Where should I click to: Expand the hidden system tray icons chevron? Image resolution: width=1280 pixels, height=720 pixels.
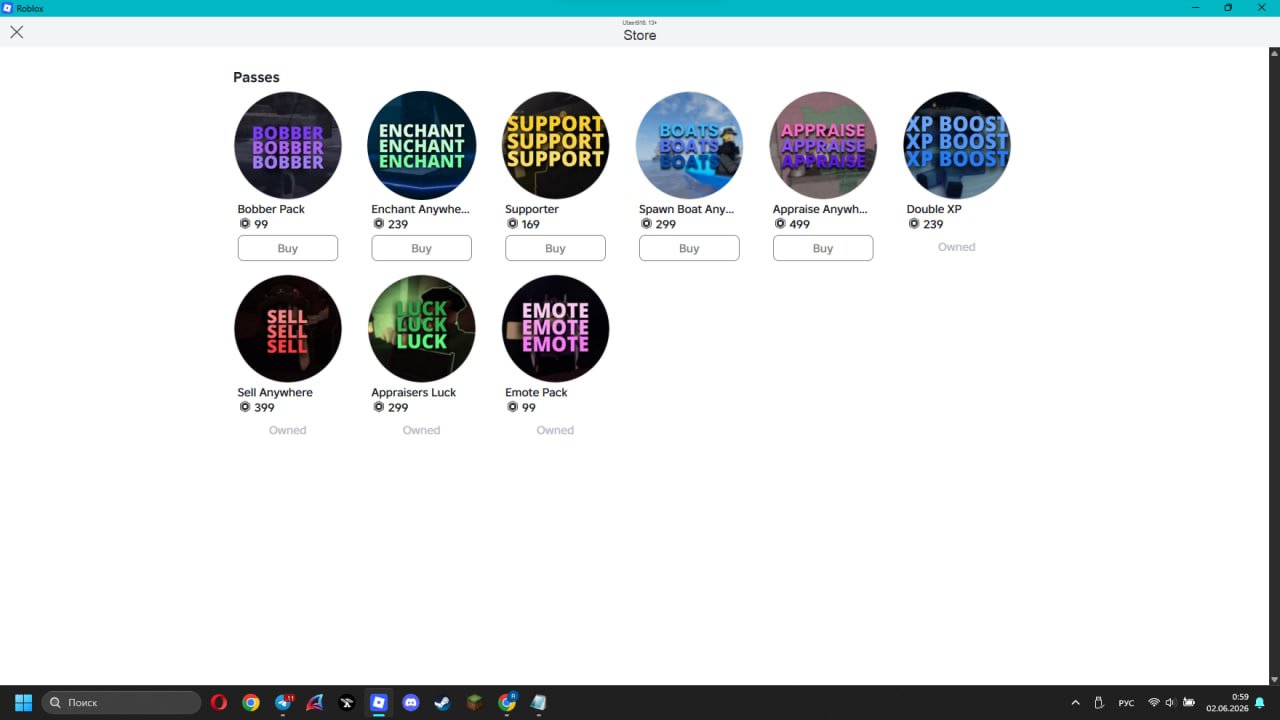click(x=1075, y=702)
